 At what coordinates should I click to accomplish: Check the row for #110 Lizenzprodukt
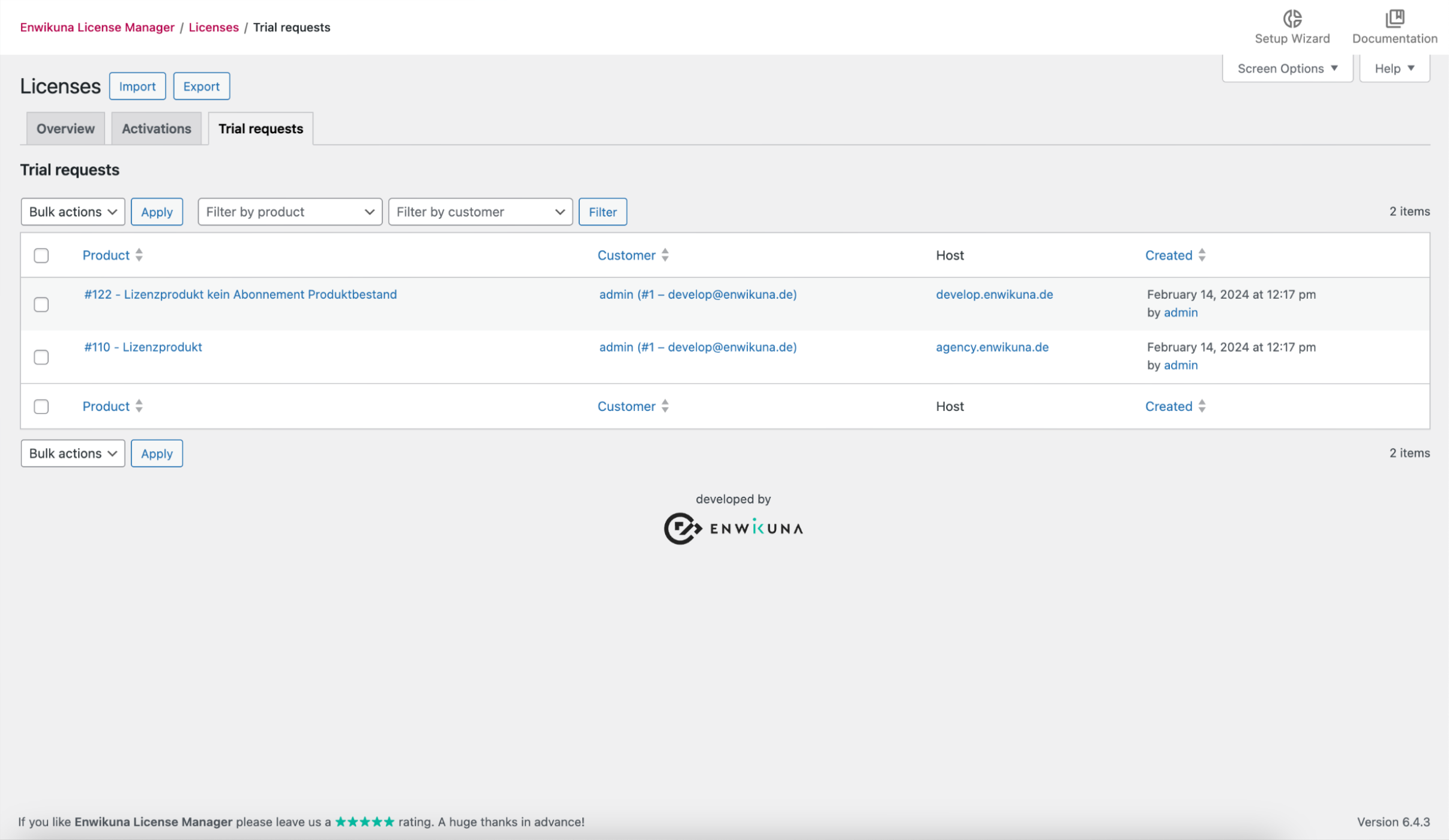pos(41,358)
